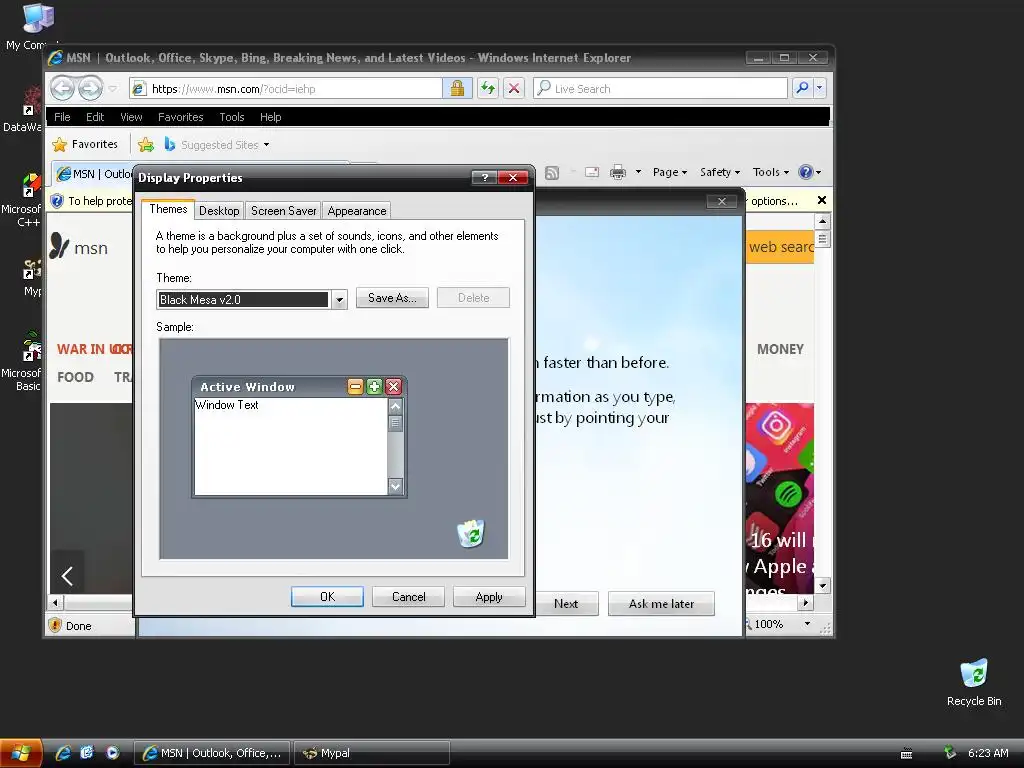
Task: Click the sample Recycle Bin icon in preview
Action: coord(471,533)
